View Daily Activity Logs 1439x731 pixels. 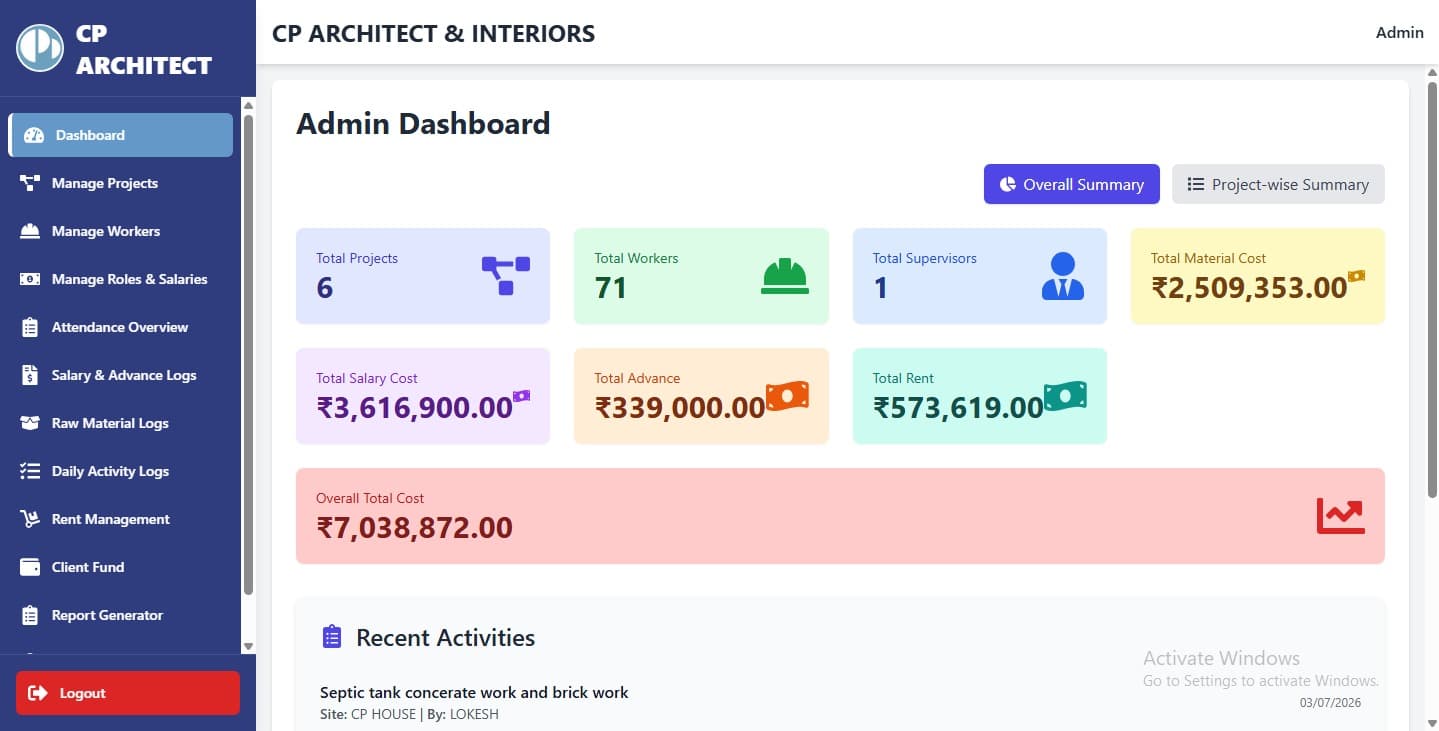click(121, 471)
